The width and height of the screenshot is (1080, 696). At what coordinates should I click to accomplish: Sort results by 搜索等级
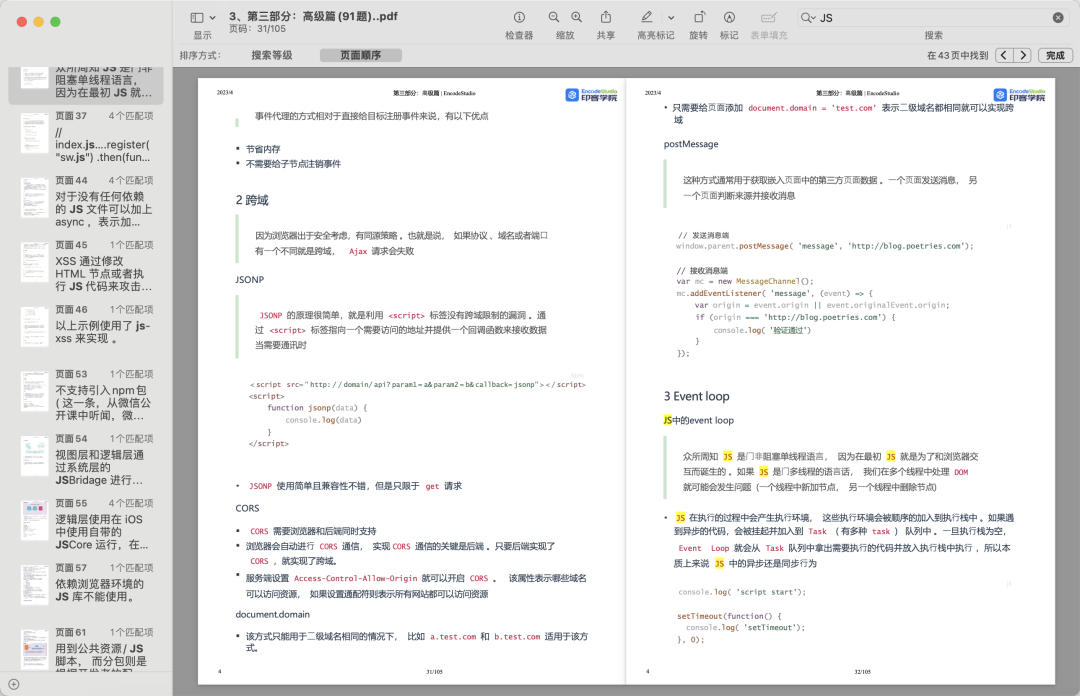click(x=271, y=55)
